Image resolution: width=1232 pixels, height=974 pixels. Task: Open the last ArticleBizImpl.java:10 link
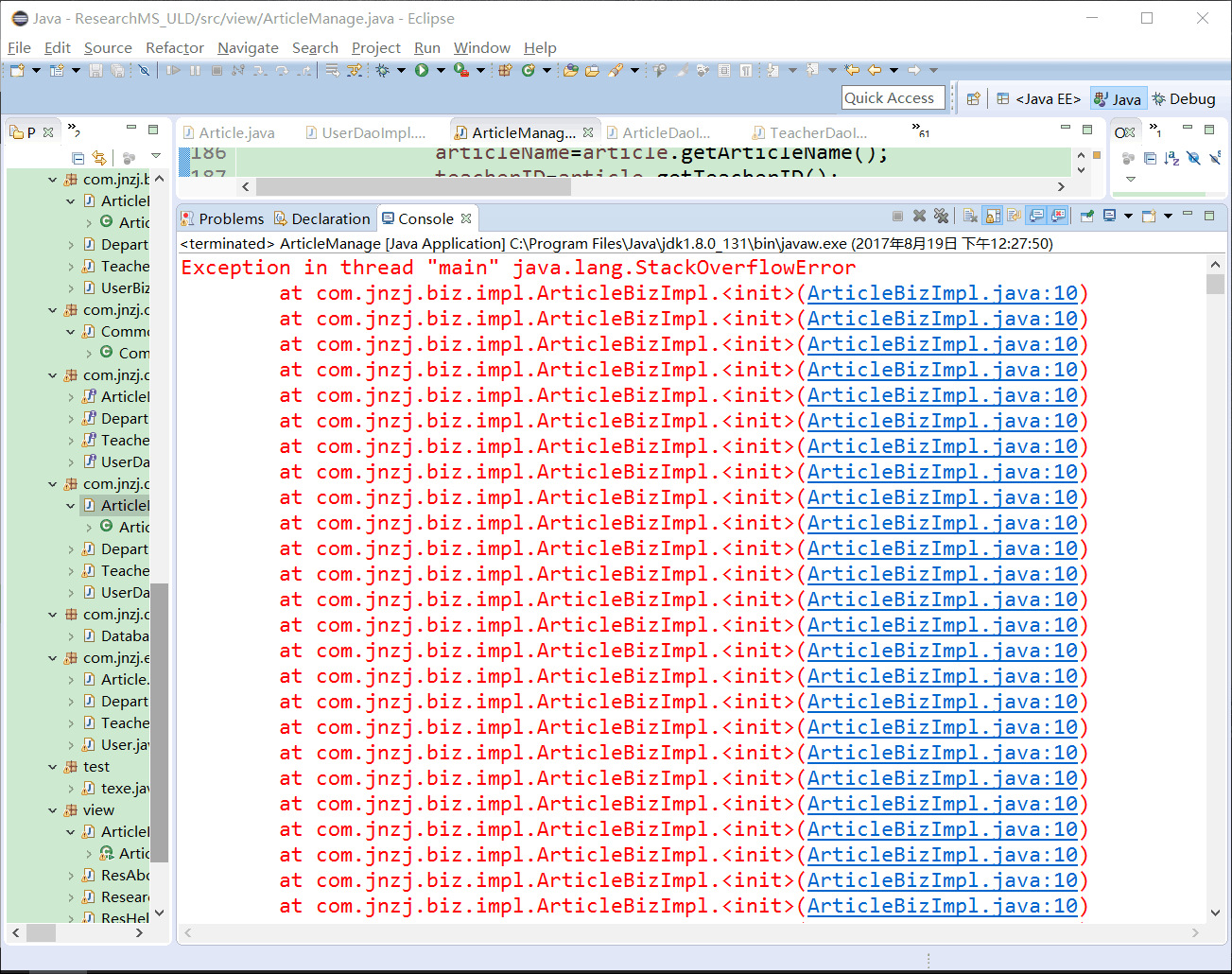942,906
